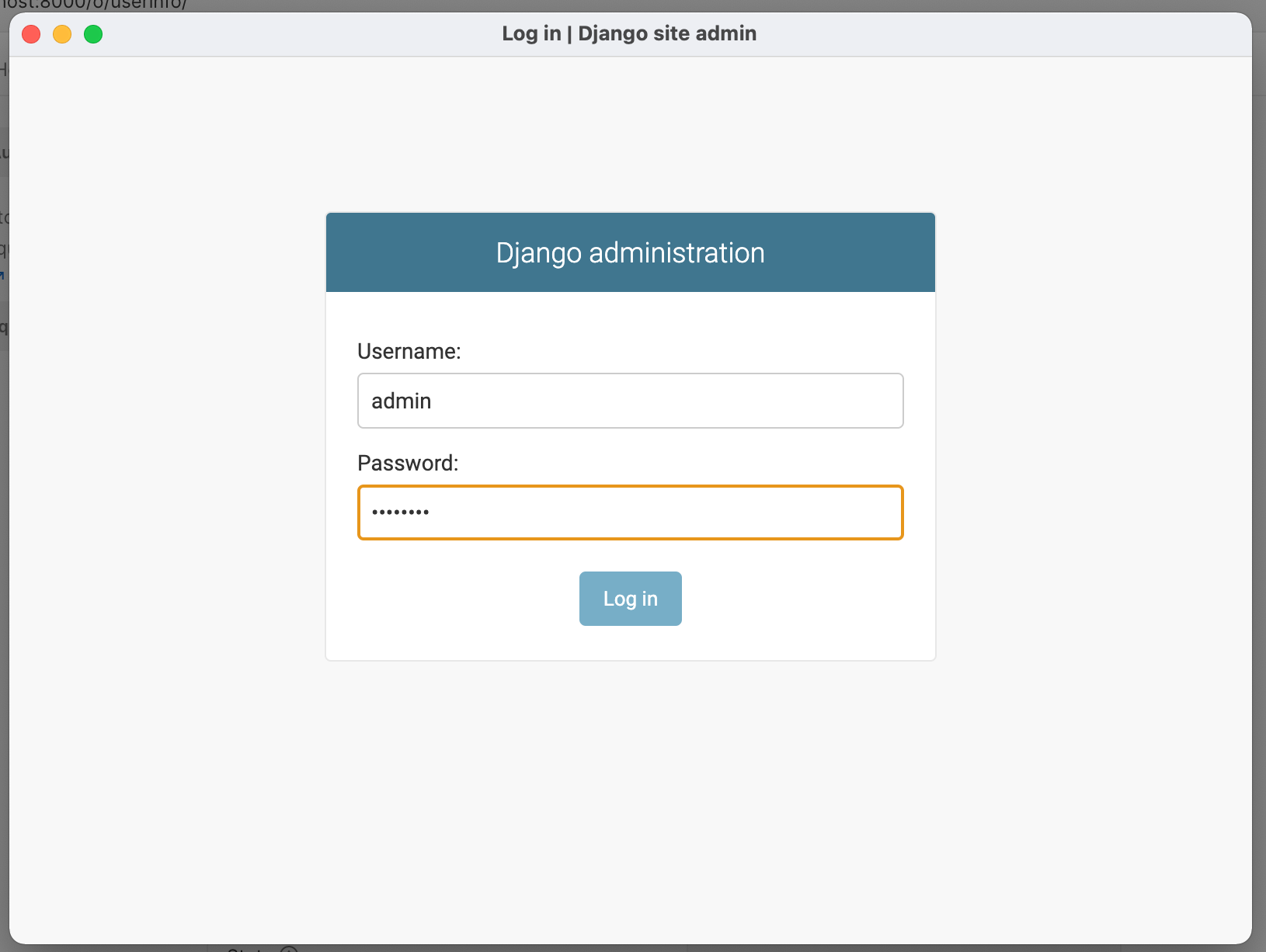The width and height of the screenshot is (1266, 952).
Task: Focus the Password input field
Action: point(630,512)
